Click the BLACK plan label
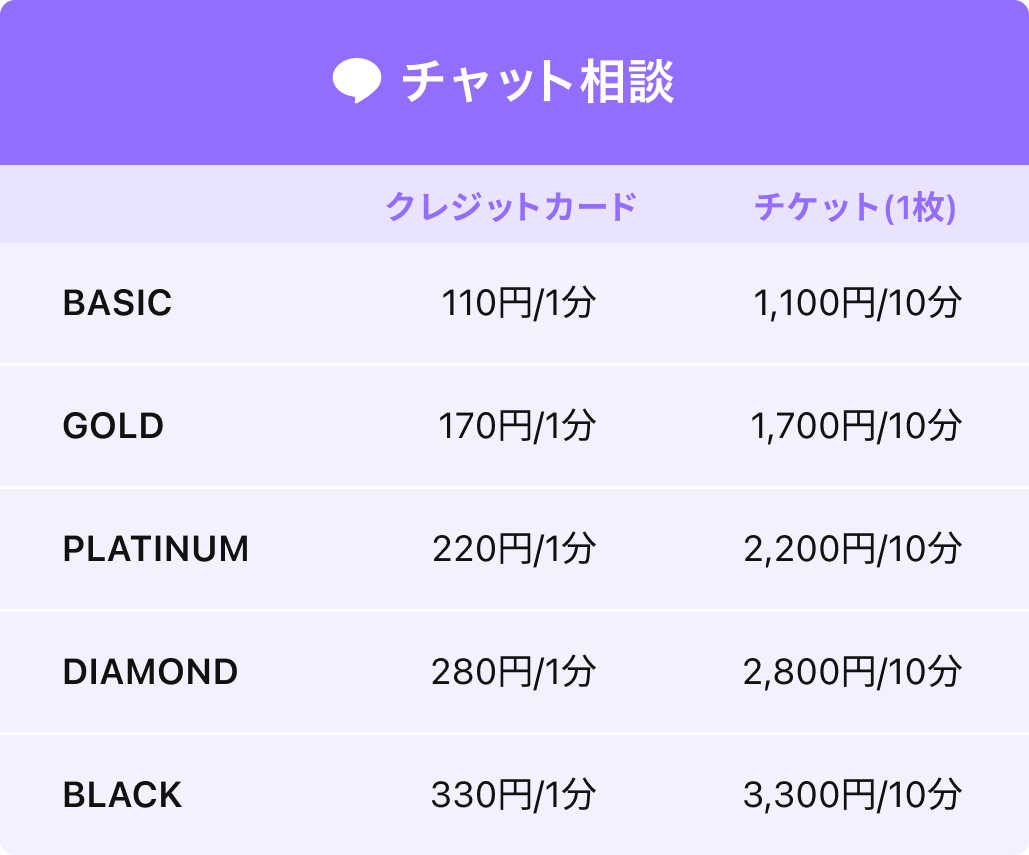 tap(123, 795)
